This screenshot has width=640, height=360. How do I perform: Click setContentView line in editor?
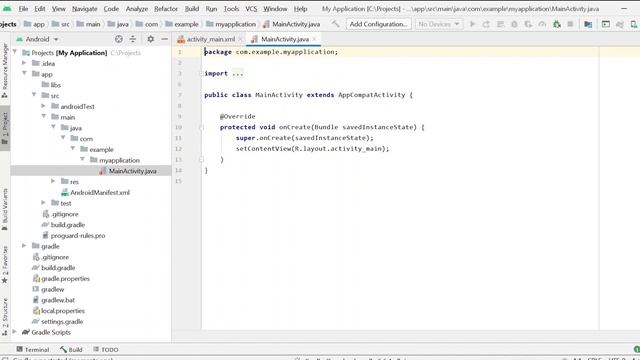(x=313, y=149)
